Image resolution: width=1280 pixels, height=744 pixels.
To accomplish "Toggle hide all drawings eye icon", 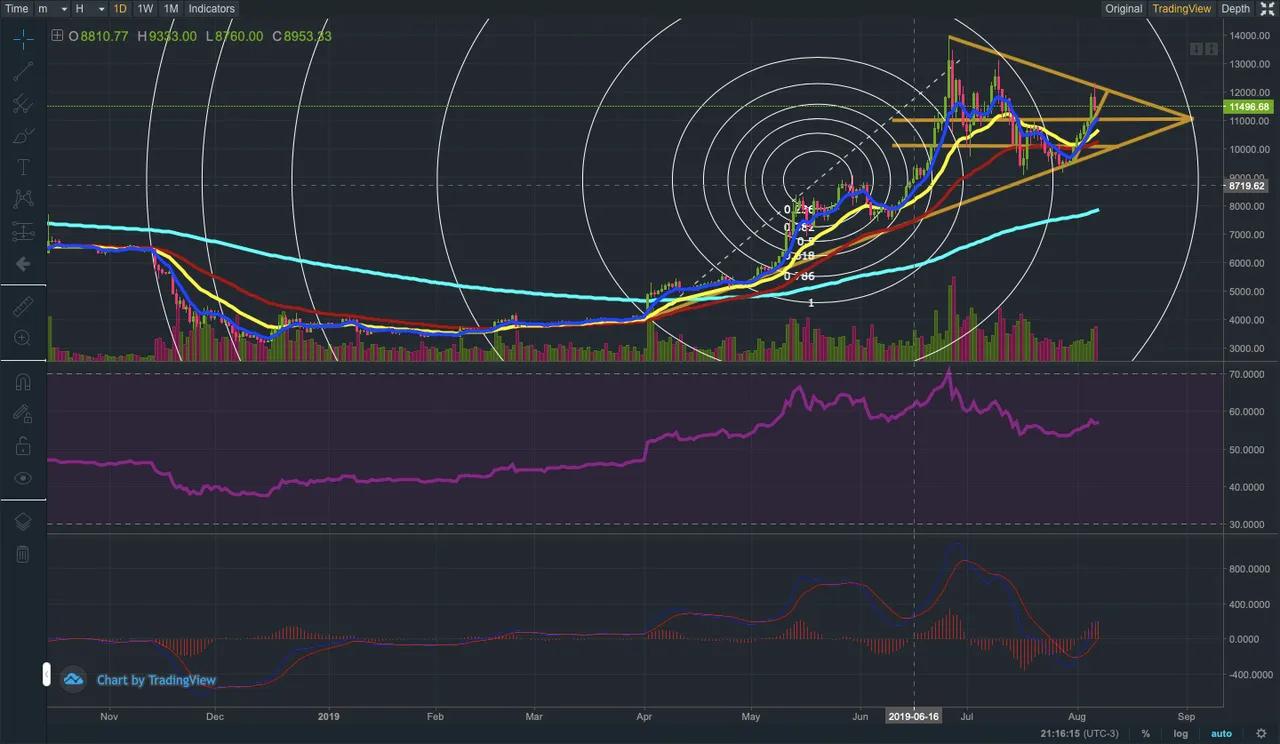I will click(23, 478).
